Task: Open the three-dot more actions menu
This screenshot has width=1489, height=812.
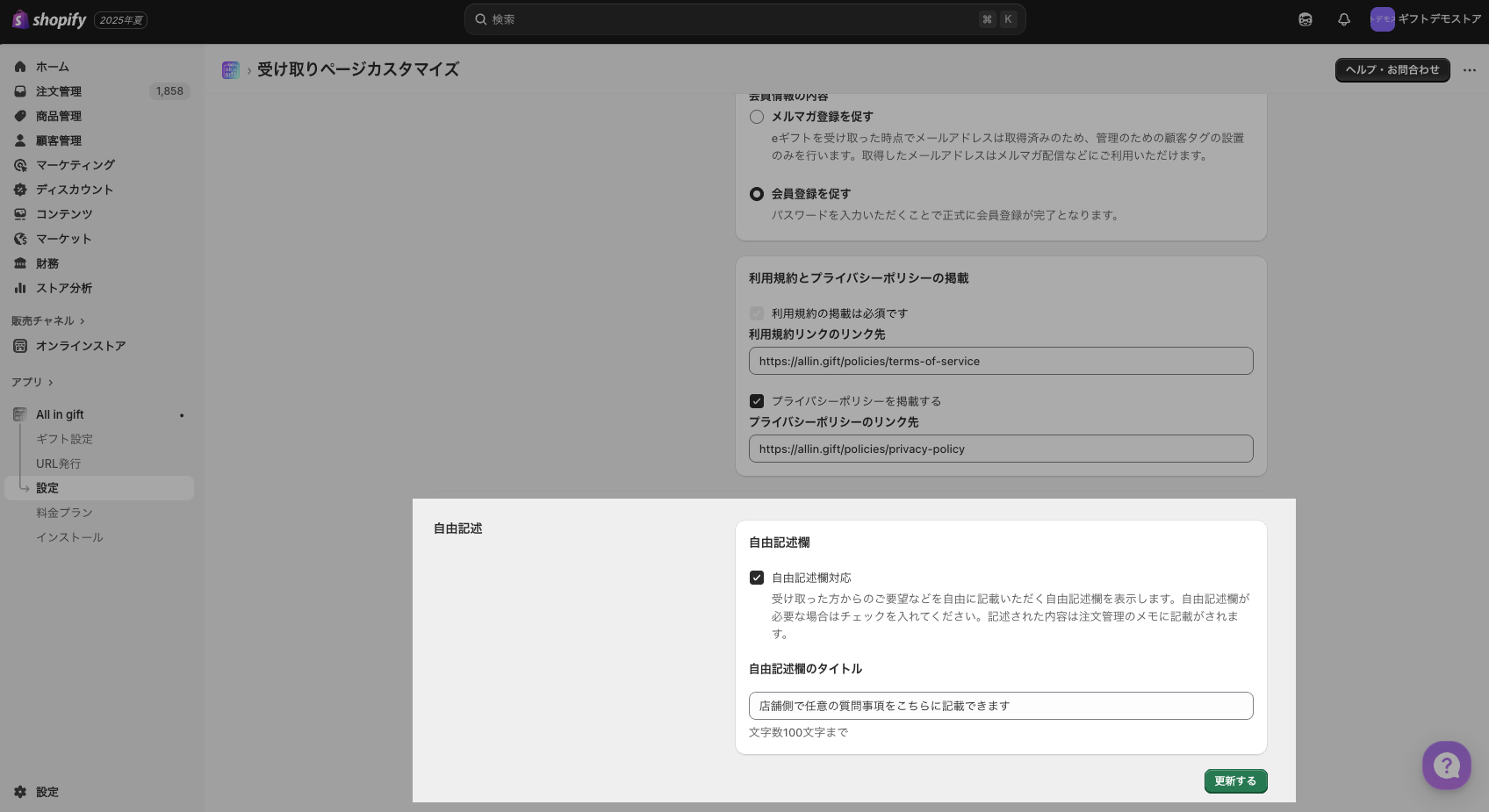Action: point(1469,70)
